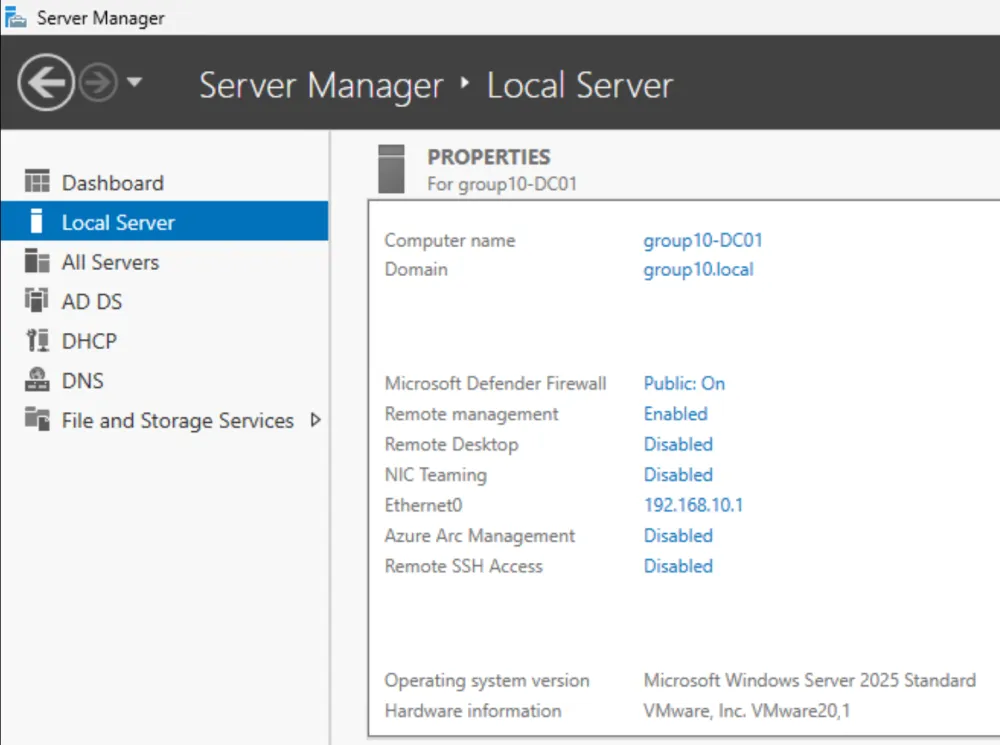Screen dimensions: 1000x745
Task: Click the Local Server breadcrumb title
Action: (580, 86)
